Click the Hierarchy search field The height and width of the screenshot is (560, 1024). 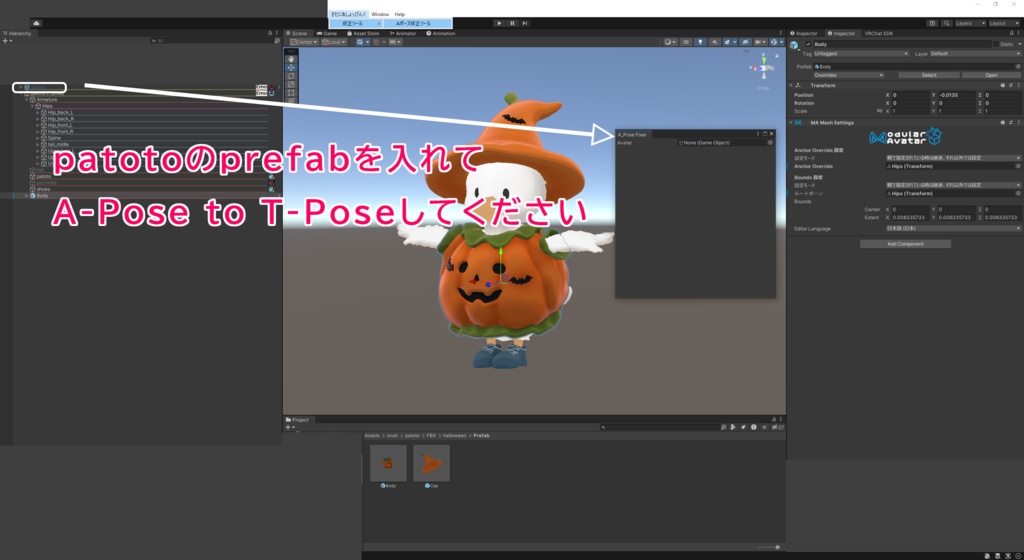coord(214,40)
